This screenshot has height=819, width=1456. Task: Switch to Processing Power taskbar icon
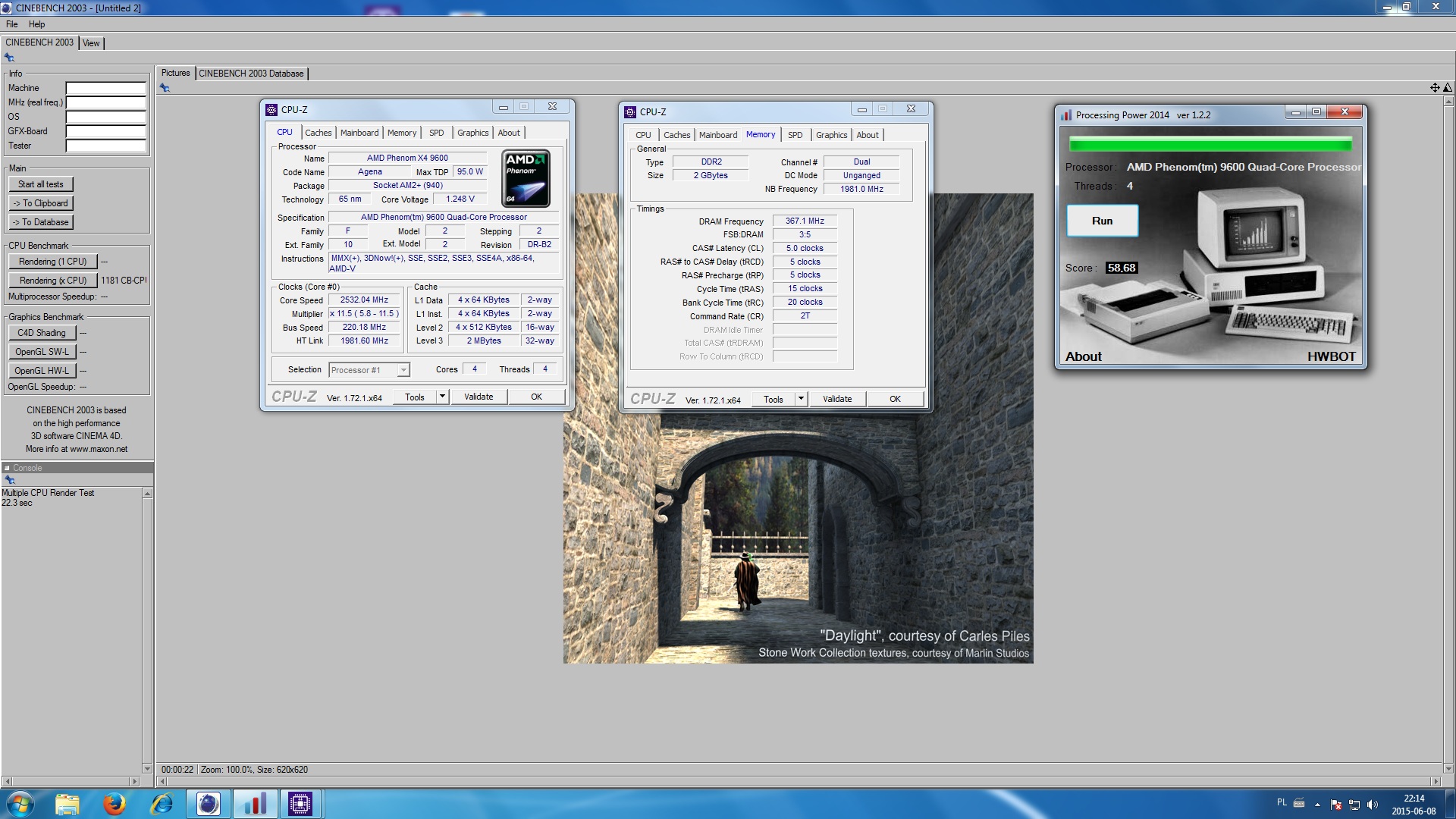255,804
